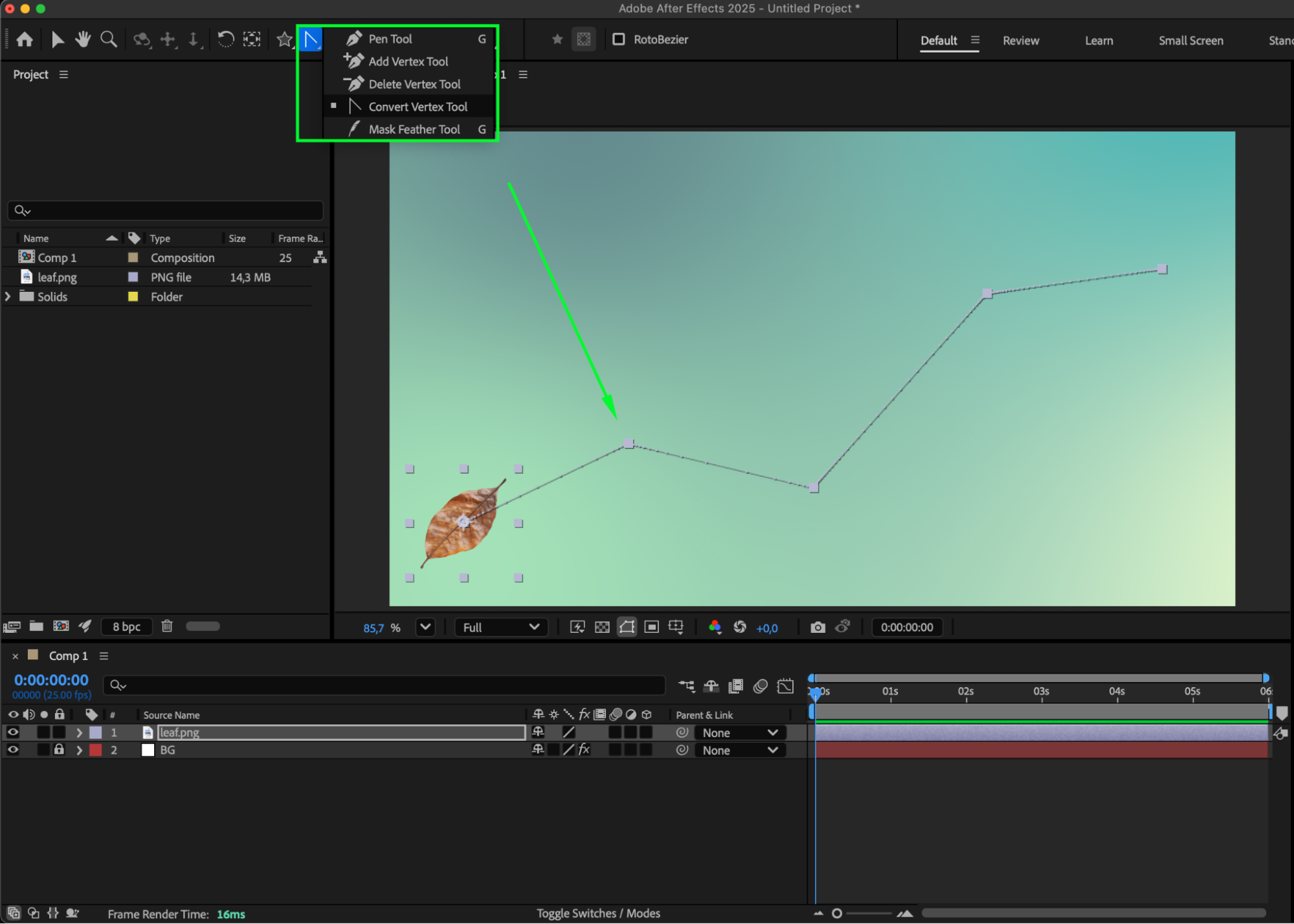Select the Zoom magnifier tool
The image size is (1294, 924).
(x=109, y=39)
